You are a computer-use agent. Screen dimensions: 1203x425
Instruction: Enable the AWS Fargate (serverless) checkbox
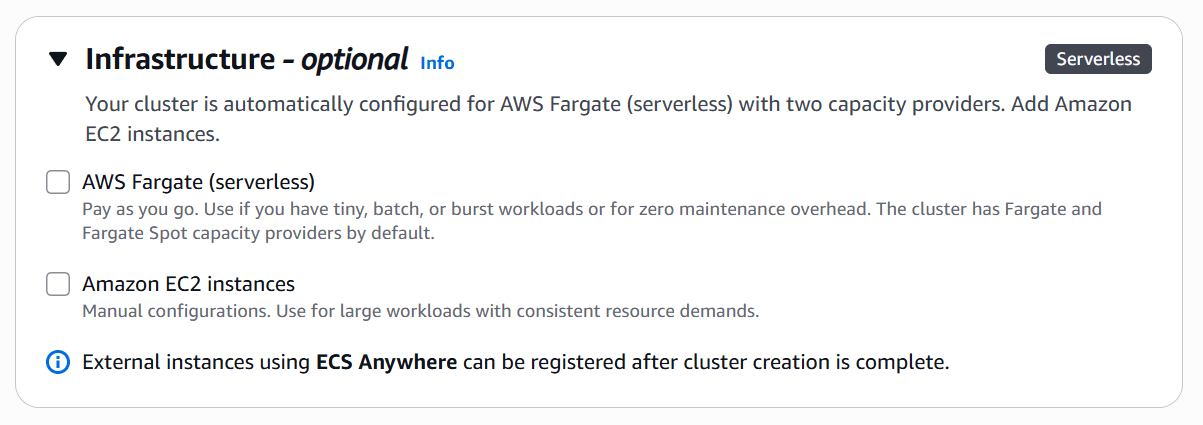tap(58, 182)
